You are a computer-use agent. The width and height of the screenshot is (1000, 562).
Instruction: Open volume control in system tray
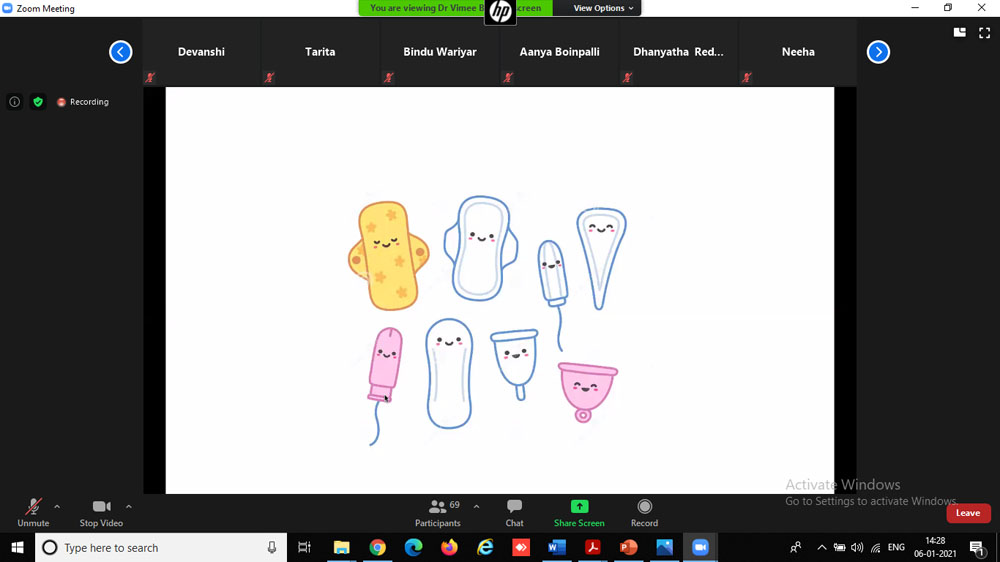click(x=857, y=547)
